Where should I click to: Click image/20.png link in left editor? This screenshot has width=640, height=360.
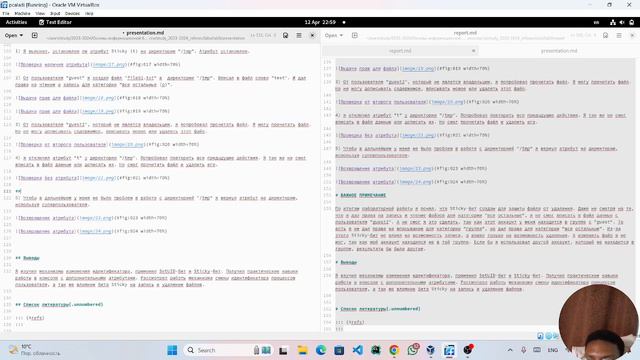(128, 144)
